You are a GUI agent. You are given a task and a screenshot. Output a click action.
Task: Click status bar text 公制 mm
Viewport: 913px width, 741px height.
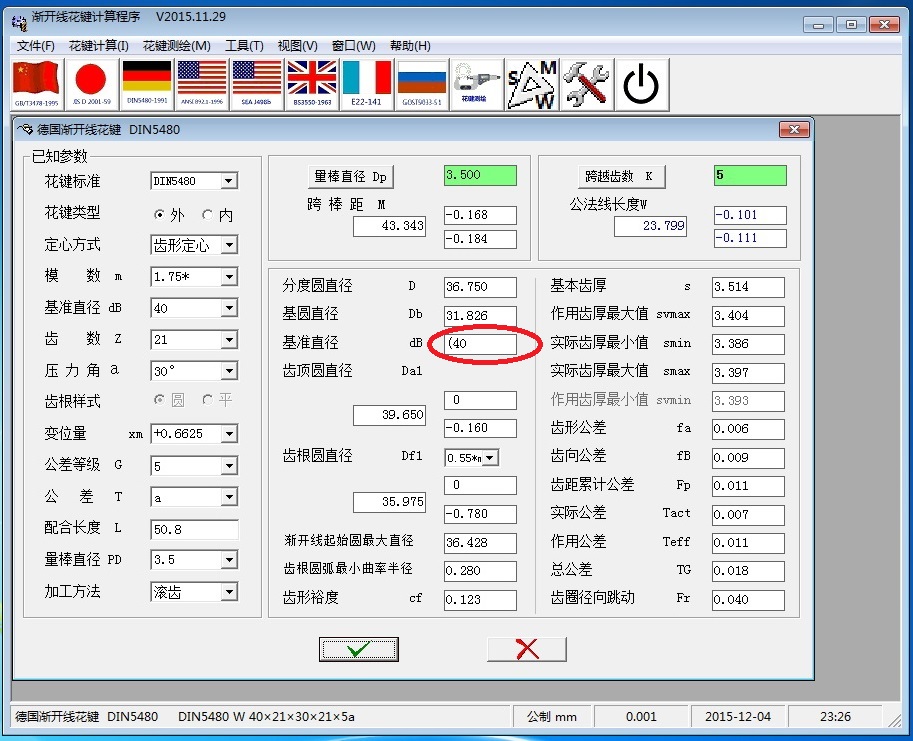(x=552, y=717)
